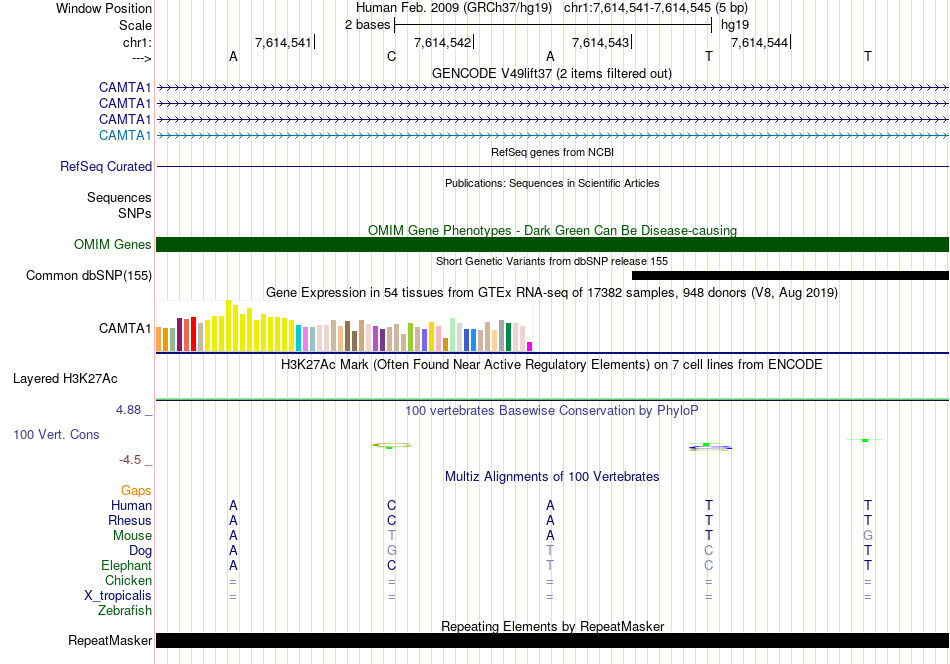Click the RefSeq Curated track label
The height and width of the screenshot is (664, 950).
click(x=105, y=166)
